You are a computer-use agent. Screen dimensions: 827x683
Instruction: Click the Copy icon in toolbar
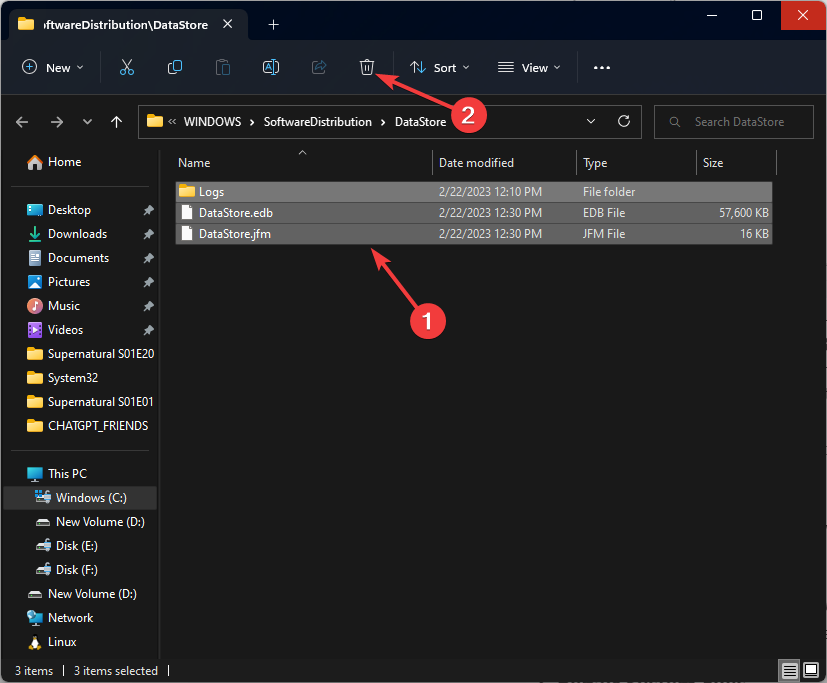click(x=175, y=67)
